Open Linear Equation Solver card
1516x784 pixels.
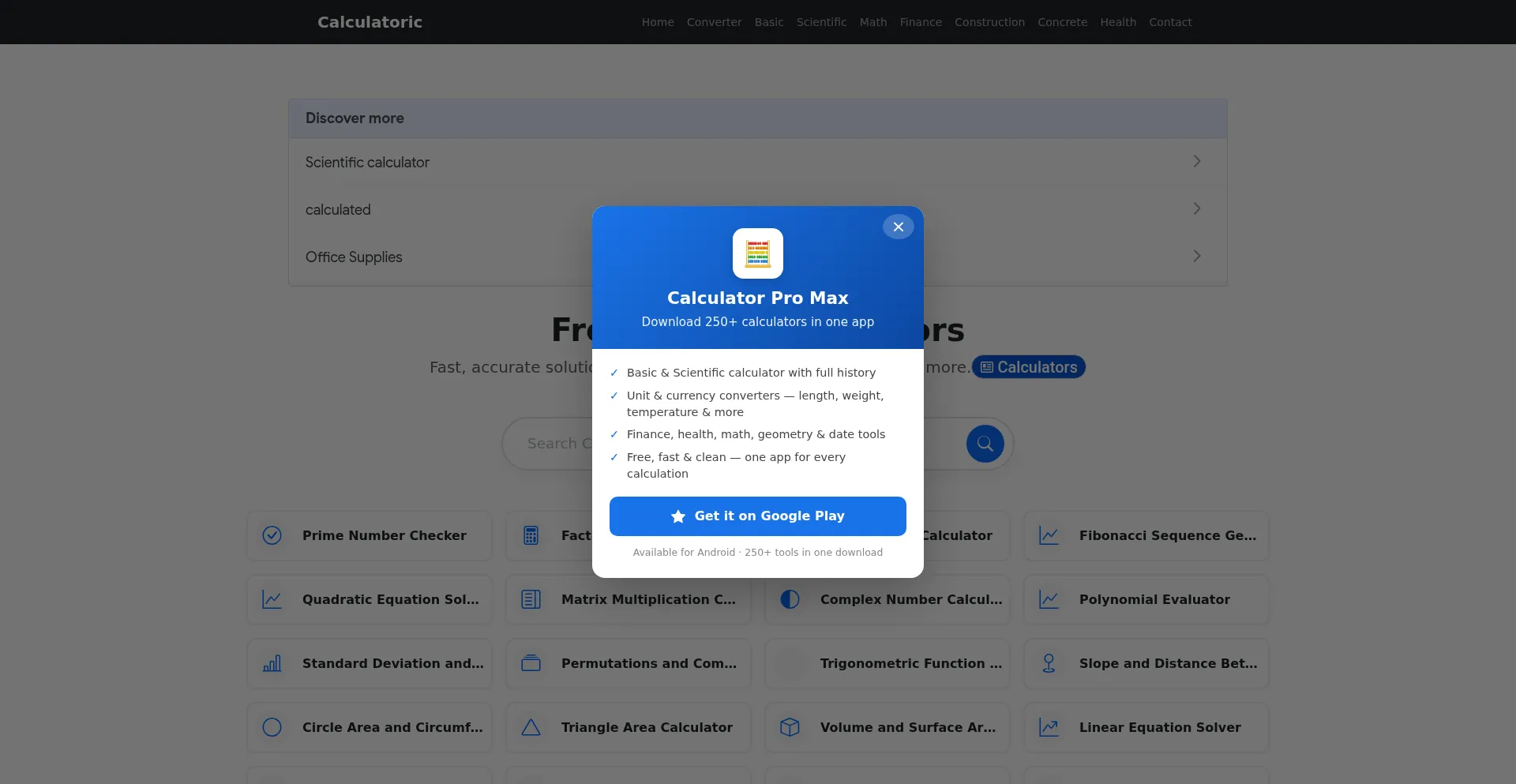click(1146, 727)
